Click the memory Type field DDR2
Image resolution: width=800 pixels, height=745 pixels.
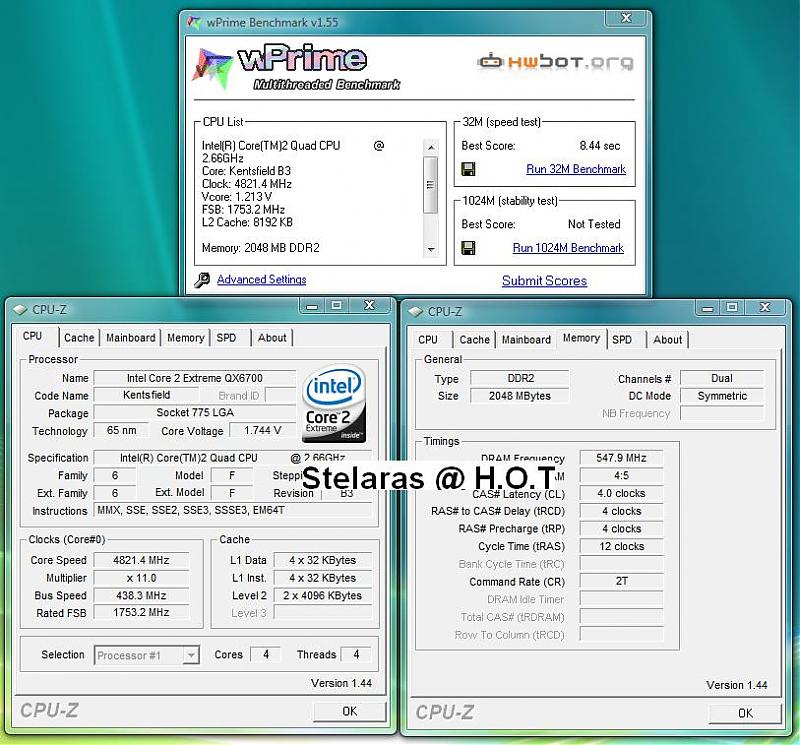pyautogui.click(x=520, y=378)
